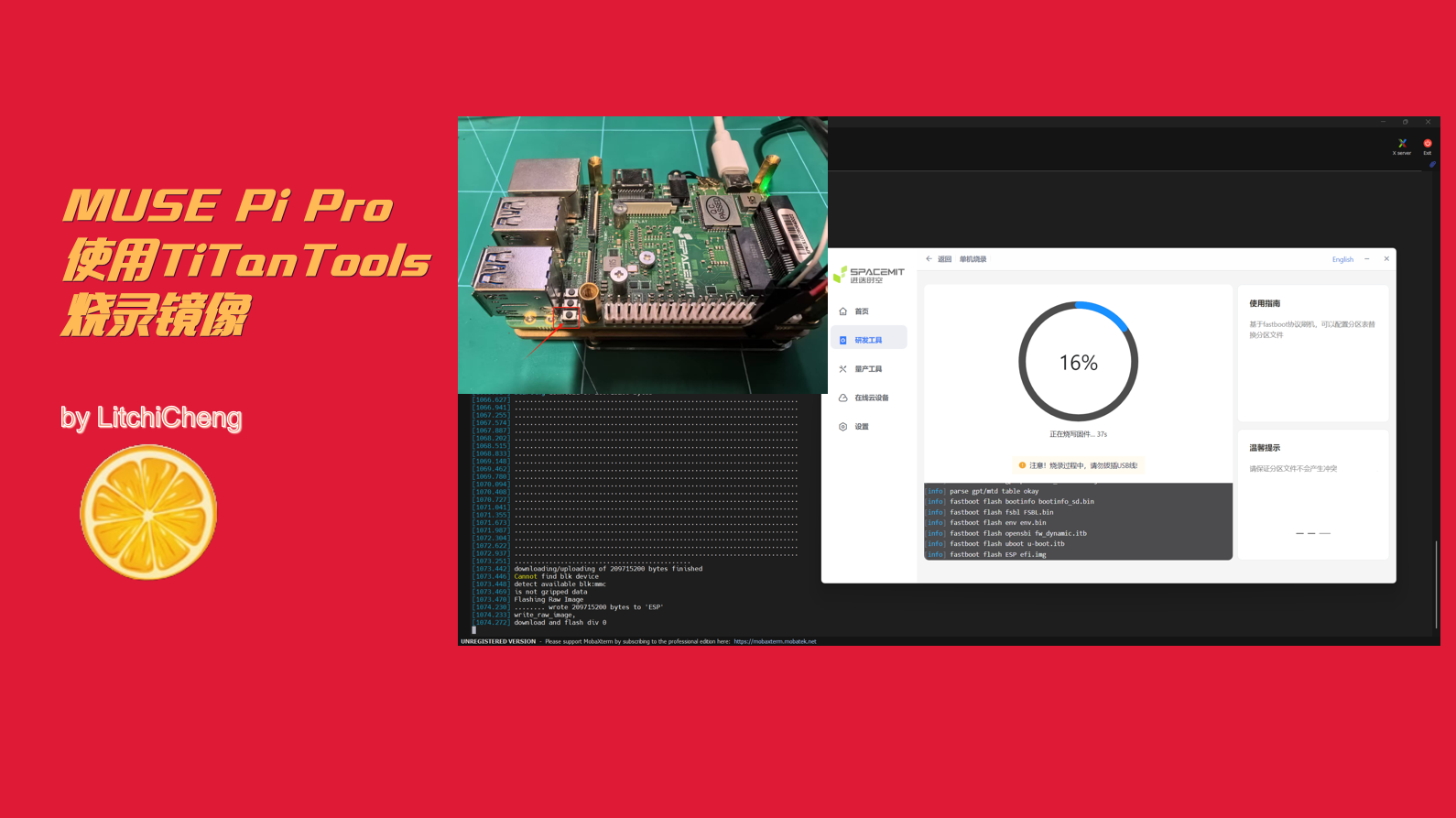
Task: Click the 单机烧录 breadcrumb text
Action: 972,259
